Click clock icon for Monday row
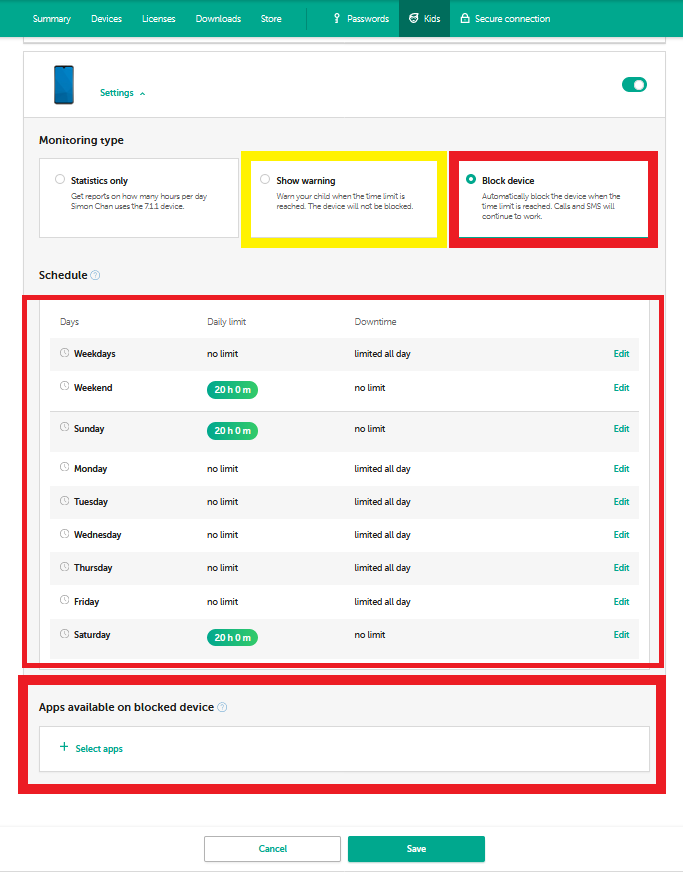 (65, 467)
